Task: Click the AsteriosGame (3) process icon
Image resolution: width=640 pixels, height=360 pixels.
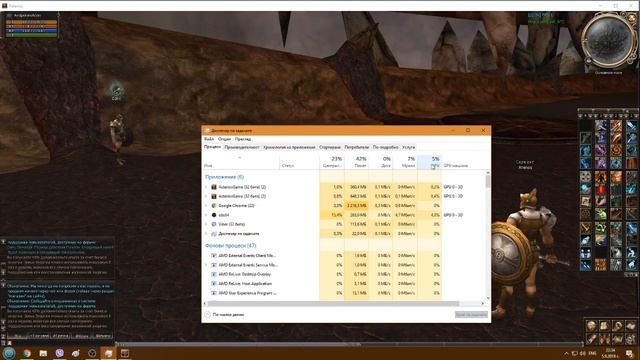Action: point(213,196)
